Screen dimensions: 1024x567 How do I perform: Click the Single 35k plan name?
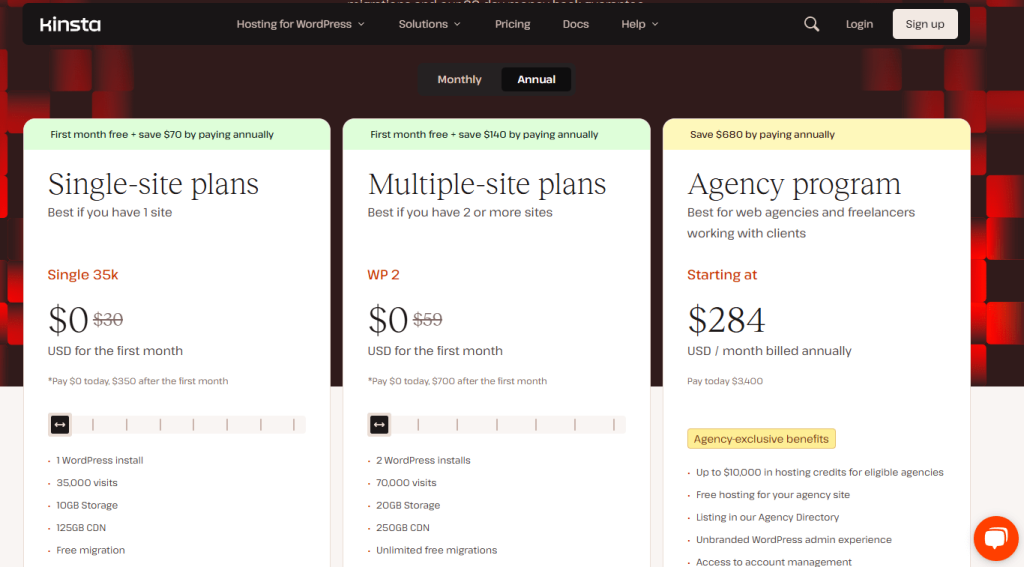[83, 275]
